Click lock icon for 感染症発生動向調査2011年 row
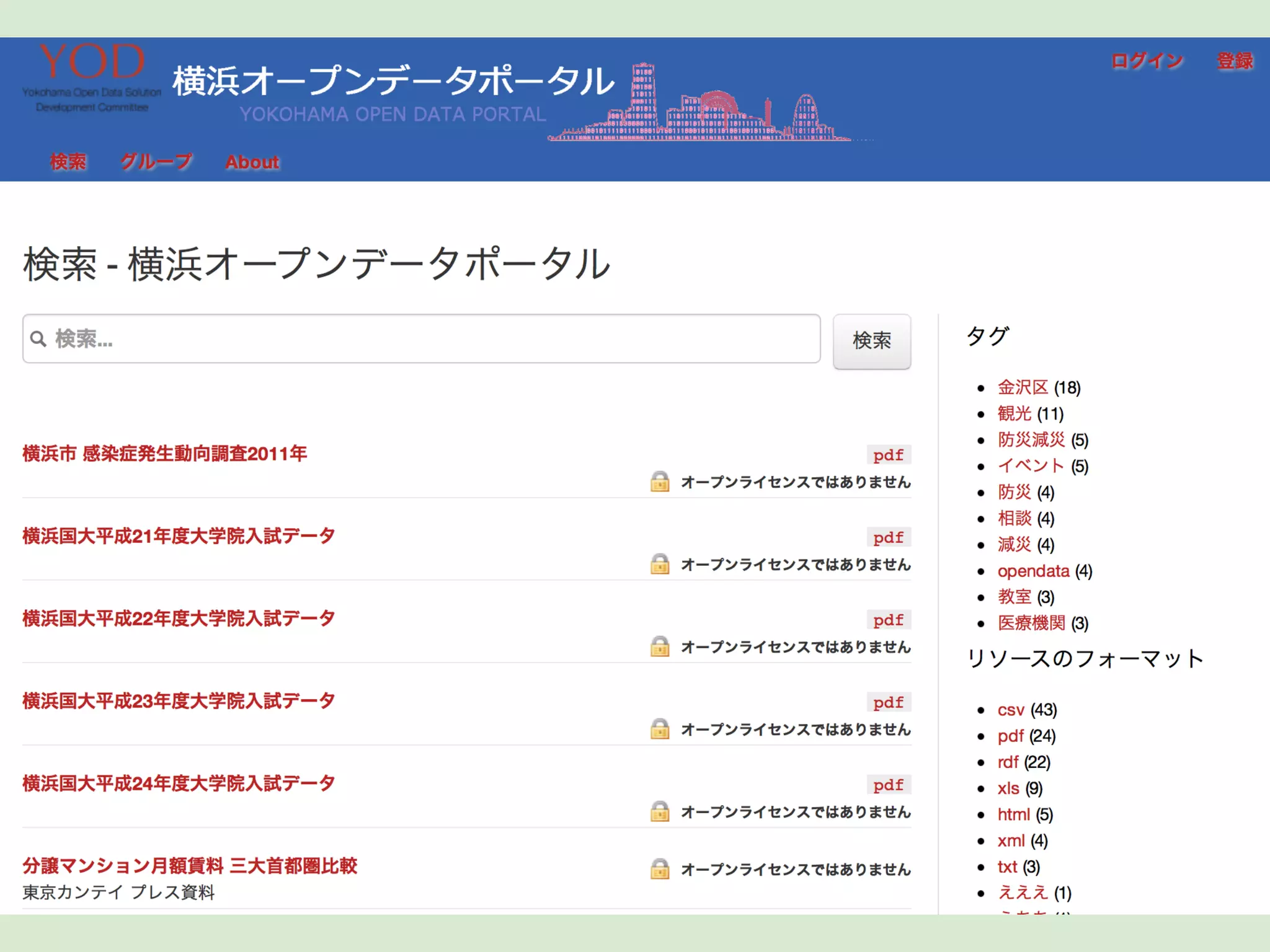Viewport: 1270px width, 952px height. point(660,482)
